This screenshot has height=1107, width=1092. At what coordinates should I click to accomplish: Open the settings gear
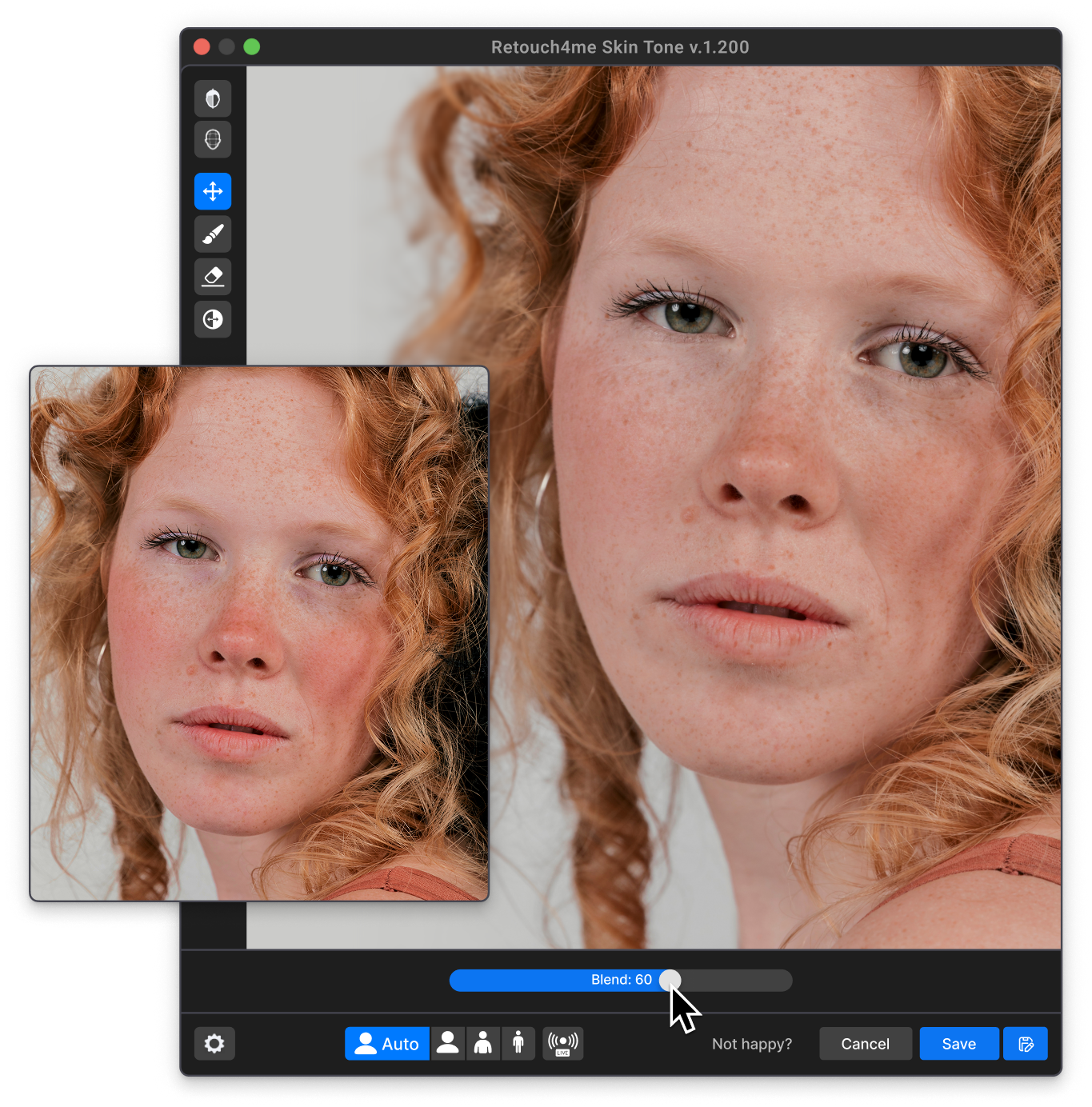click(214, 1044)
